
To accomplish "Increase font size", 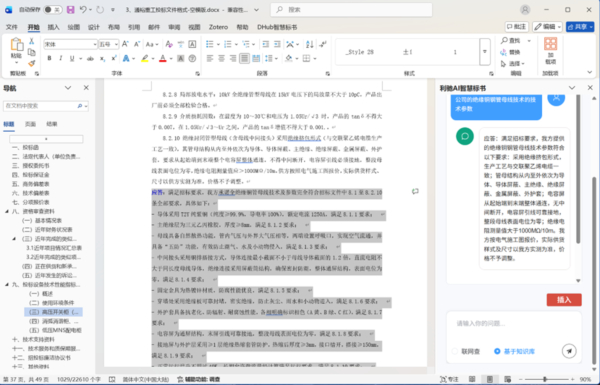I will click(125, 44).
